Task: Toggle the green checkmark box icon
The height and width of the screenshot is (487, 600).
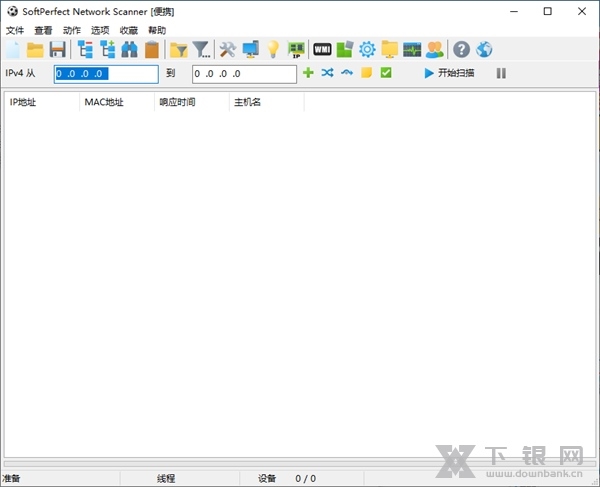Action: click(x=386, y=73)
